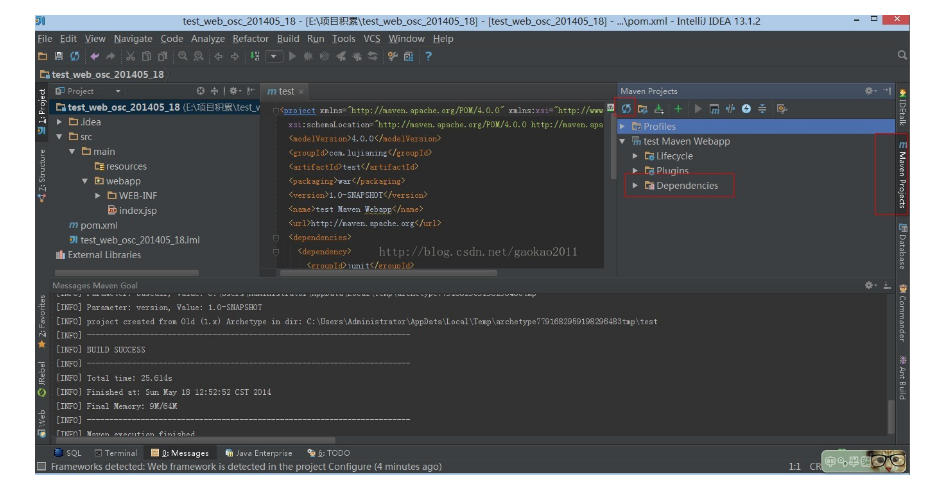Close the test editor tab
Viewport: 941px width, 501px height.
[301, 91]
